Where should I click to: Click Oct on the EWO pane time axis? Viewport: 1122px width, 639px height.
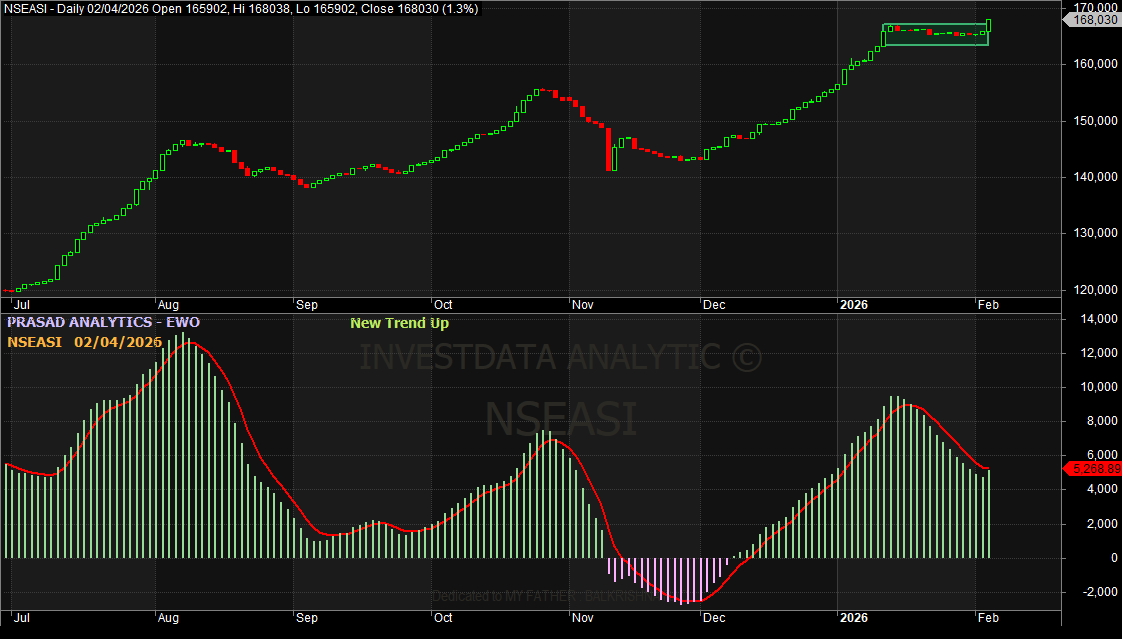(443, 617)
